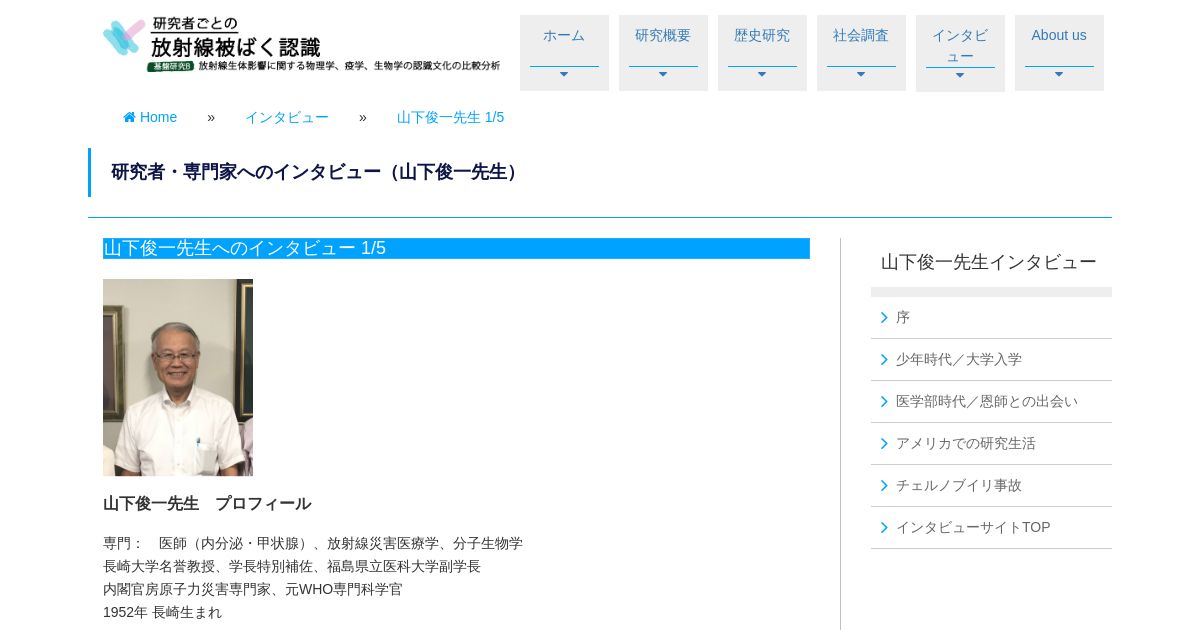1200x630 pixels.
Task: Click chevron icon beside チェルノブイリ事故
Action: click(884, 485)
